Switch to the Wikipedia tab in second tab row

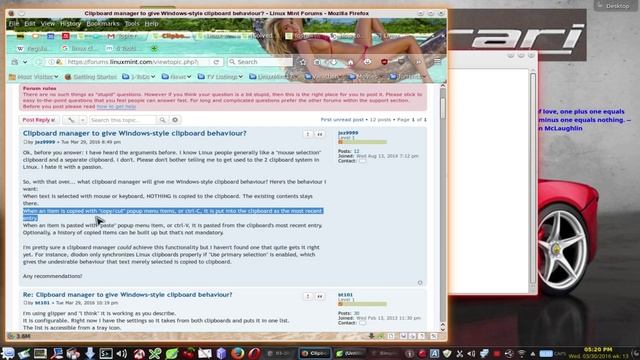pos(33,49)
